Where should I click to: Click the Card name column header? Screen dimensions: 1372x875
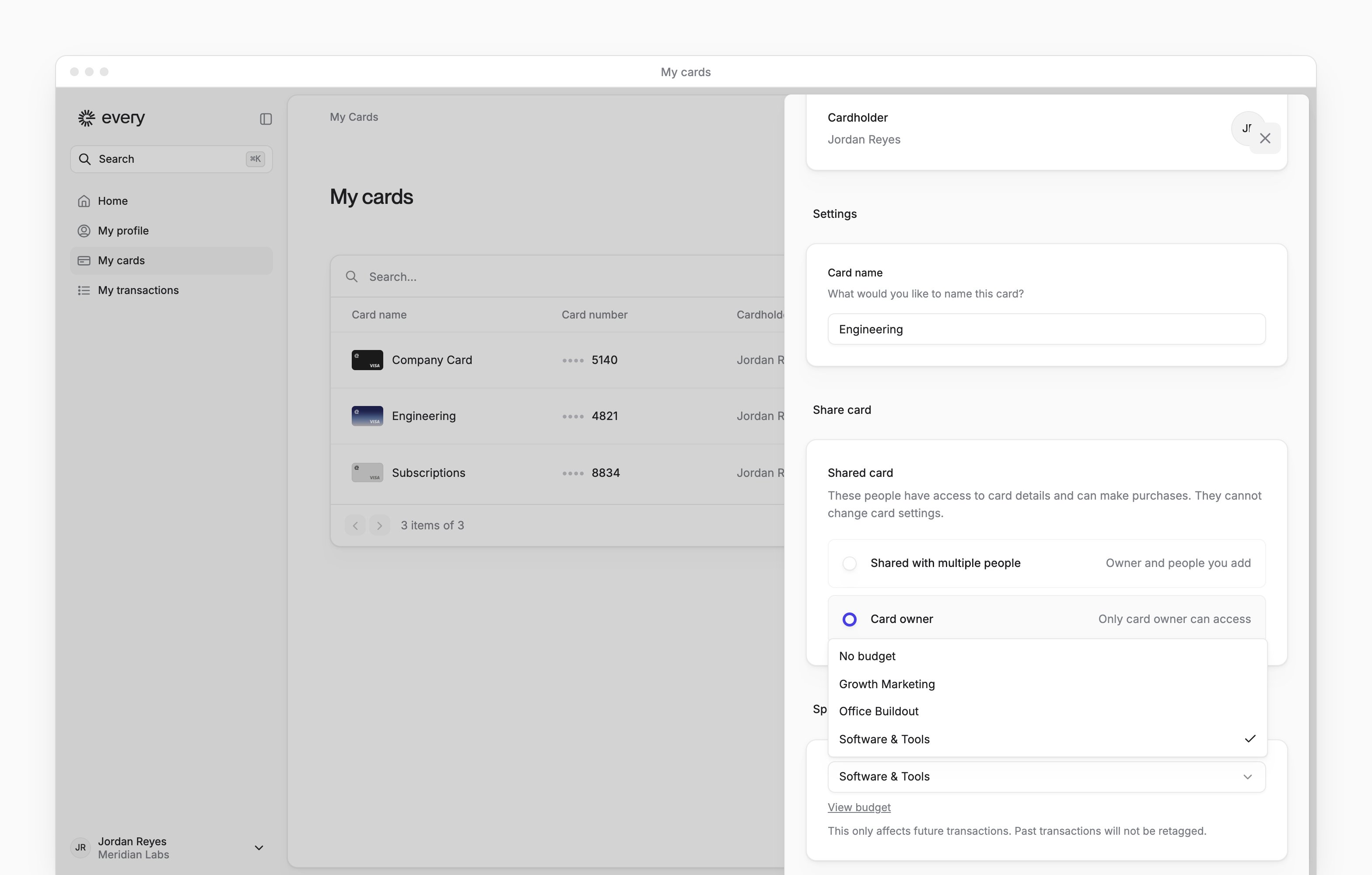pyautogui.click(x=379, y=315)
